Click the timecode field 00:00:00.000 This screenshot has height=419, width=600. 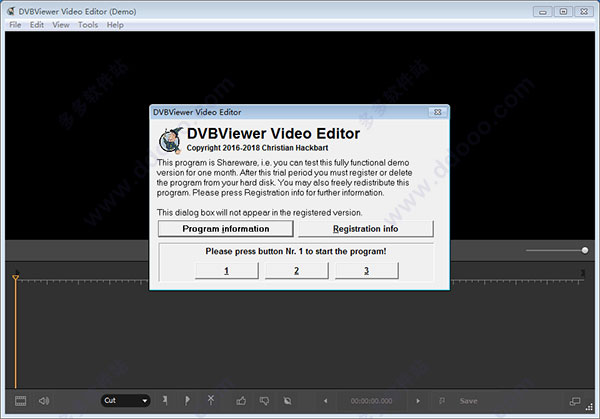[371, 401]
